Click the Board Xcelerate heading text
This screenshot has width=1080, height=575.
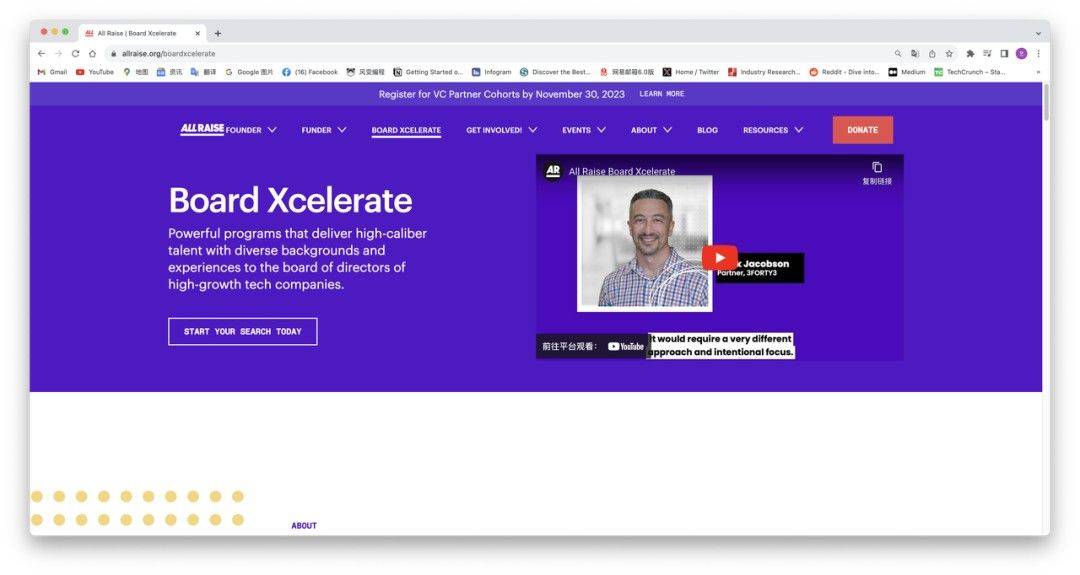pos(290,200)
